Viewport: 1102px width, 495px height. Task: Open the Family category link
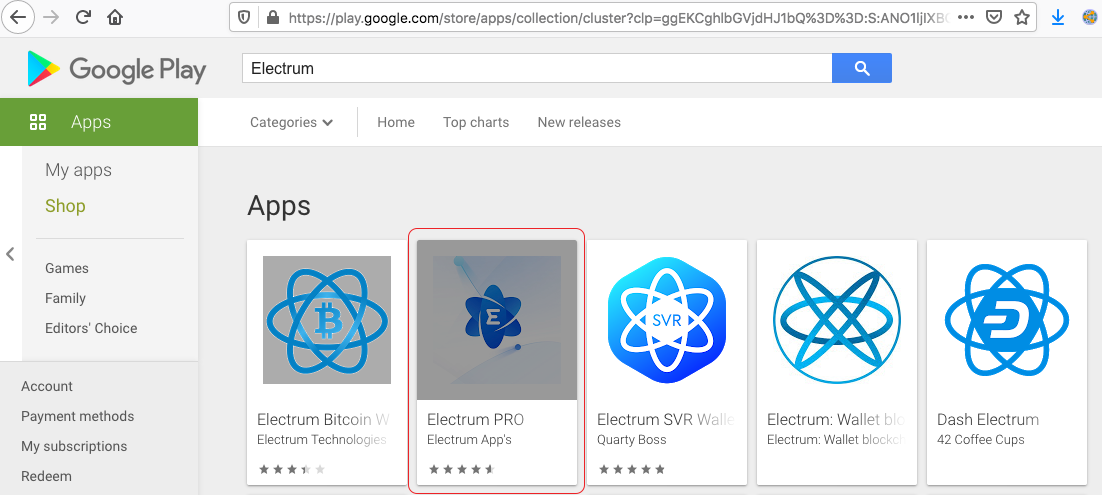pyautogui.click(x=65, y=298)
